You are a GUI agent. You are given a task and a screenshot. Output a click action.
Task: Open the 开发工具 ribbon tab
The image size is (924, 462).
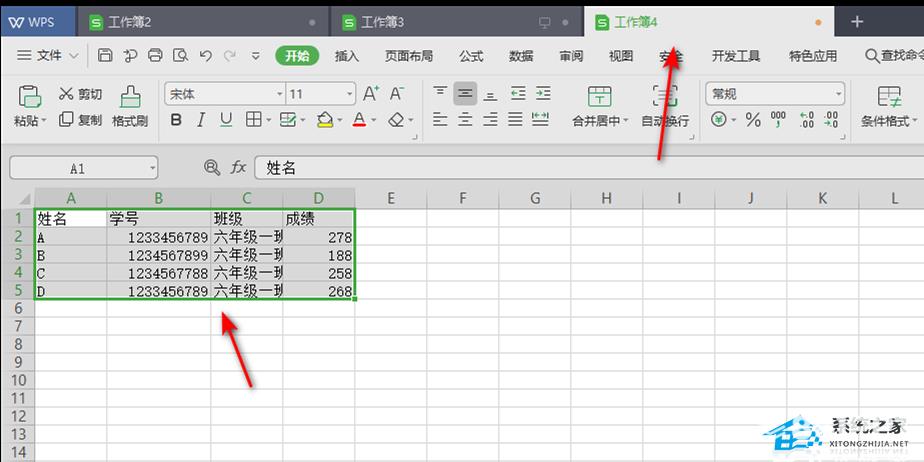(x=736, y=56)
